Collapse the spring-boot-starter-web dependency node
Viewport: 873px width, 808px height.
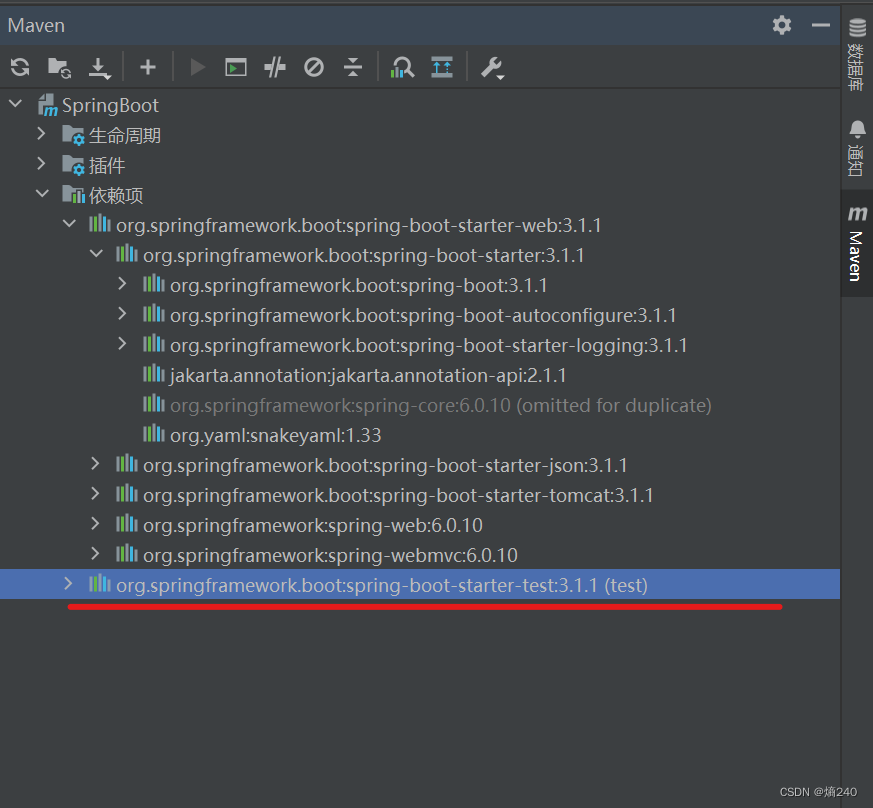tap(68, 224)
